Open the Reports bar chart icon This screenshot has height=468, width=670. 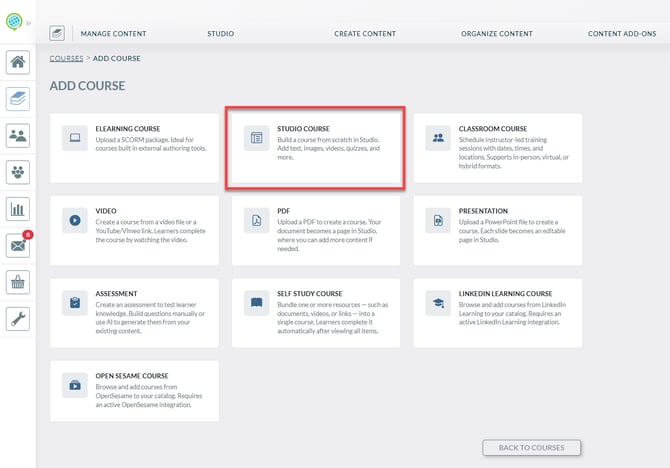click(x=18, y=209)
